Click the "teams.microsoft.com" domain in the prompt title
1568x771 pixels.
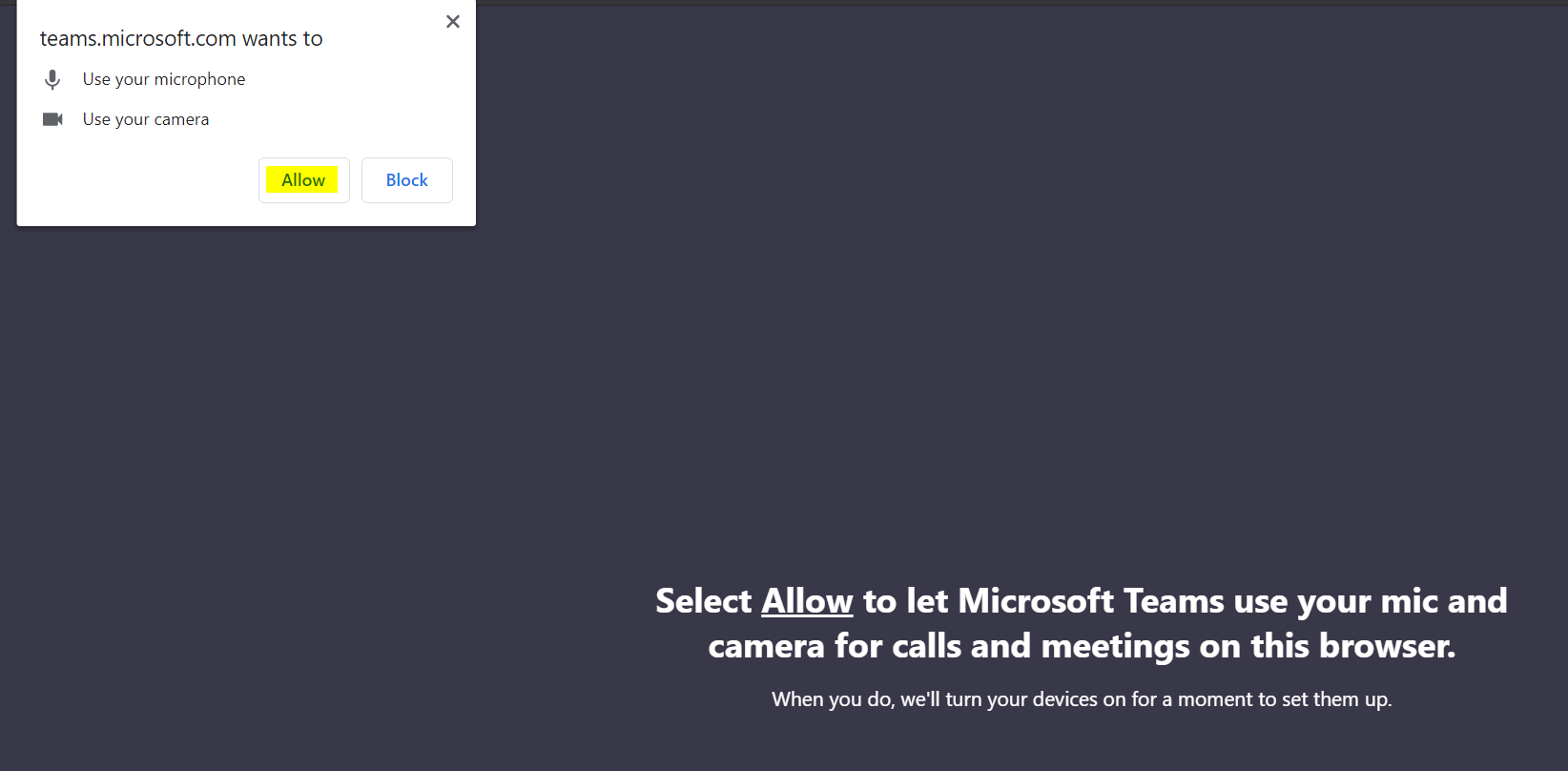[x=138, y=38]
